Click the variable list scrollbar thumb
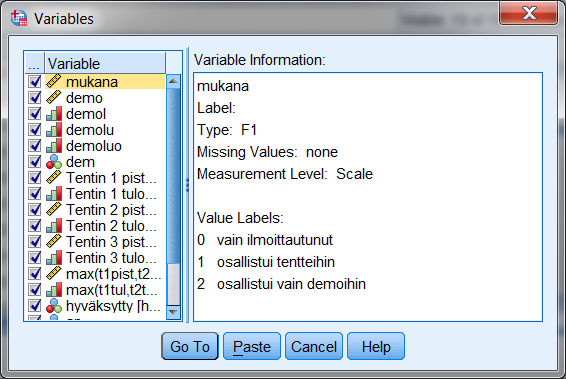 pos(173,176)
